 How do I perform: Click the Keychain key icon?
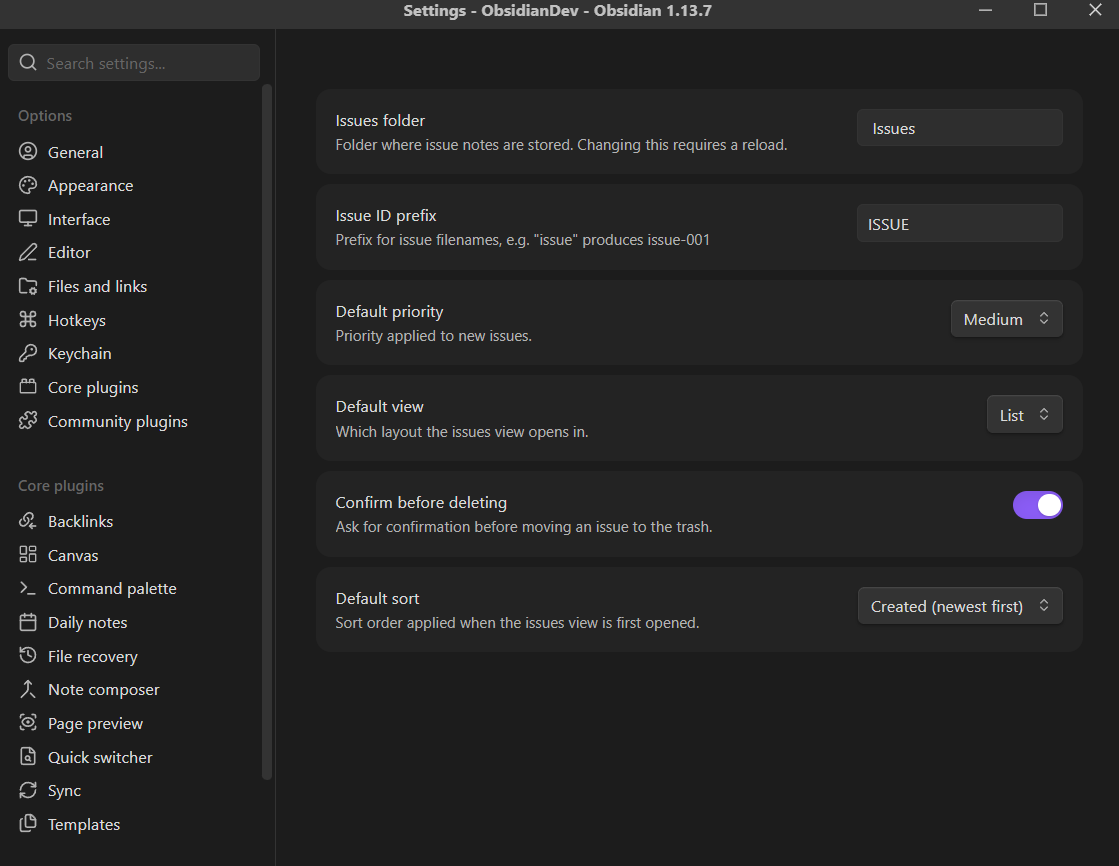pos(28,353)
